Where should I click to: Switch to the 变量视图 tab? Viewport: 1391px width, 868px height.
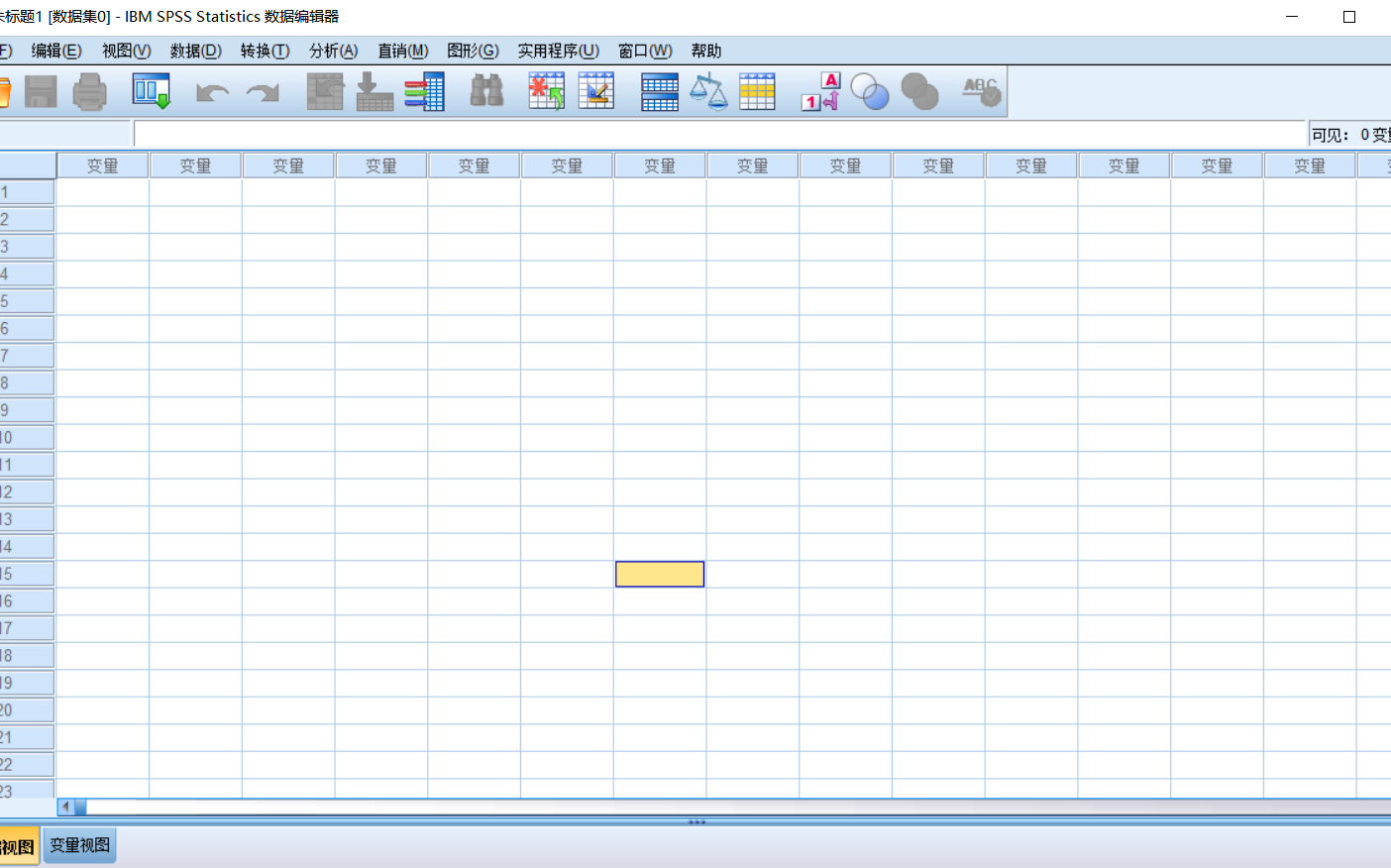(80, 845)
